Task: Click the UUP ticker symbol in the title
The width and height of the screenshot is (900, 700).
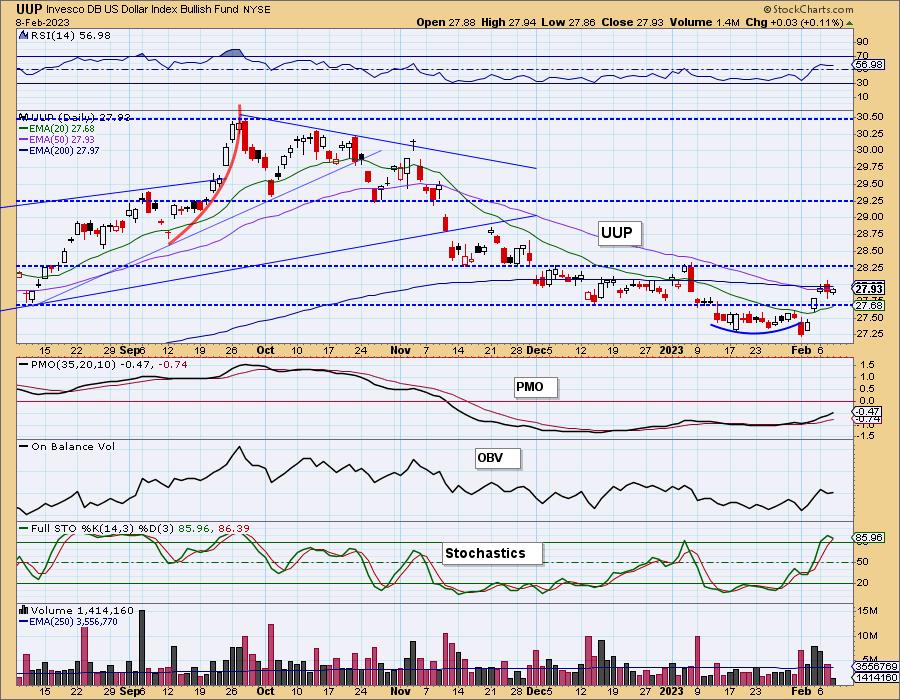Action: [30, 9]
